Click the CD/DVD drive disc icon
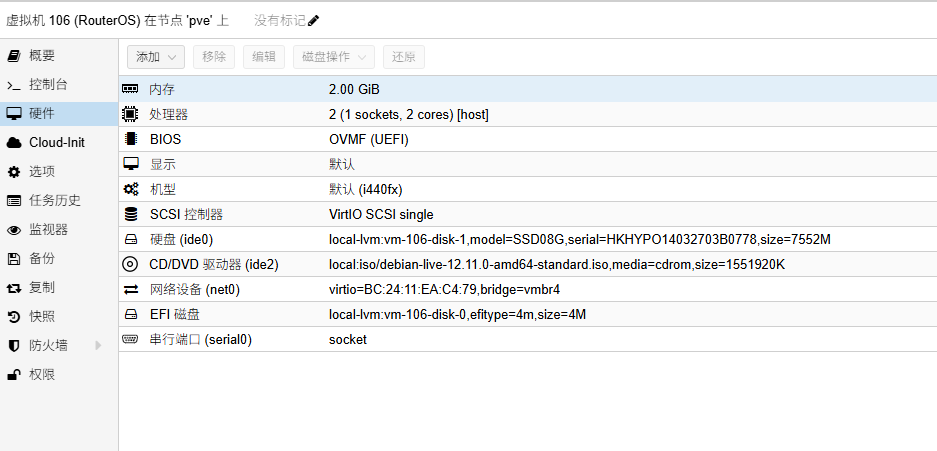 [x=130, y=265]
